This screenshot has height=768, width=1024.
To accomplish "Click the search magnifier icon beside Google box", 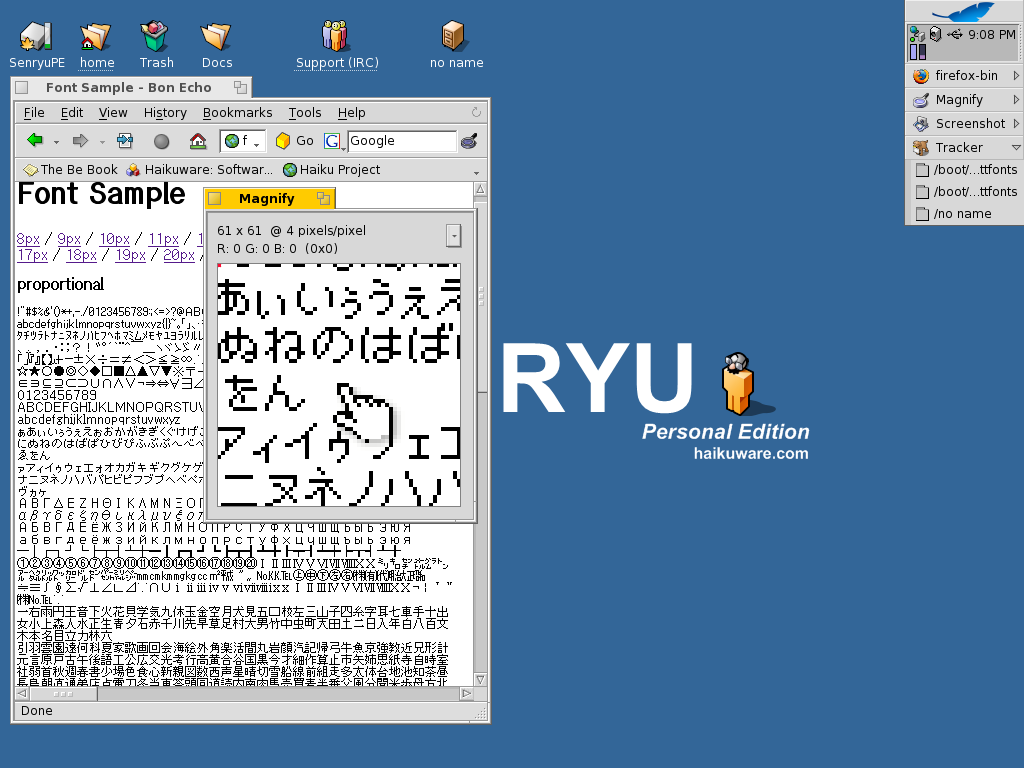I will (469, 141).
